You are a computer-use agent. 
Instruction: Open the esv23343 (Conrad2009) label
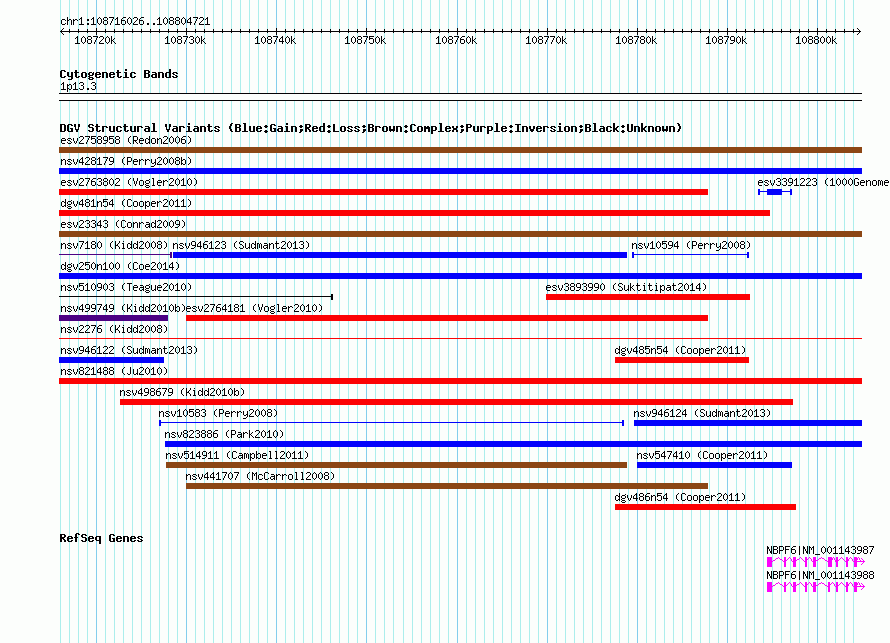tap(123, 224)
